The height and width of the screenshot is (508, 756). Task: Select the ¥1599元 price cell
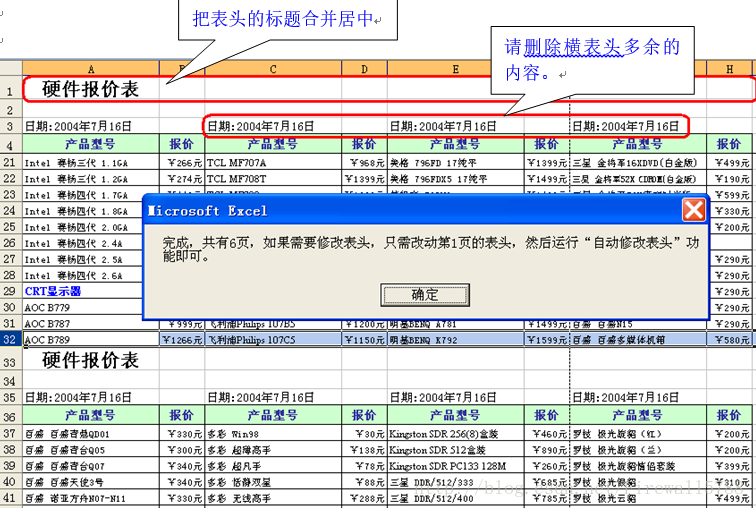pyautogui.click(x=547, y=340)
